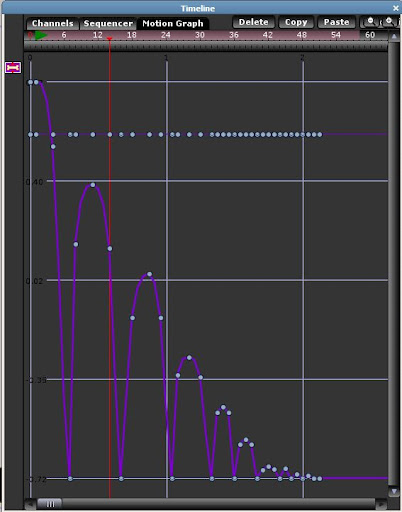
Task: Click the vertical scrollbar up arrow
Action: [394, 36]
